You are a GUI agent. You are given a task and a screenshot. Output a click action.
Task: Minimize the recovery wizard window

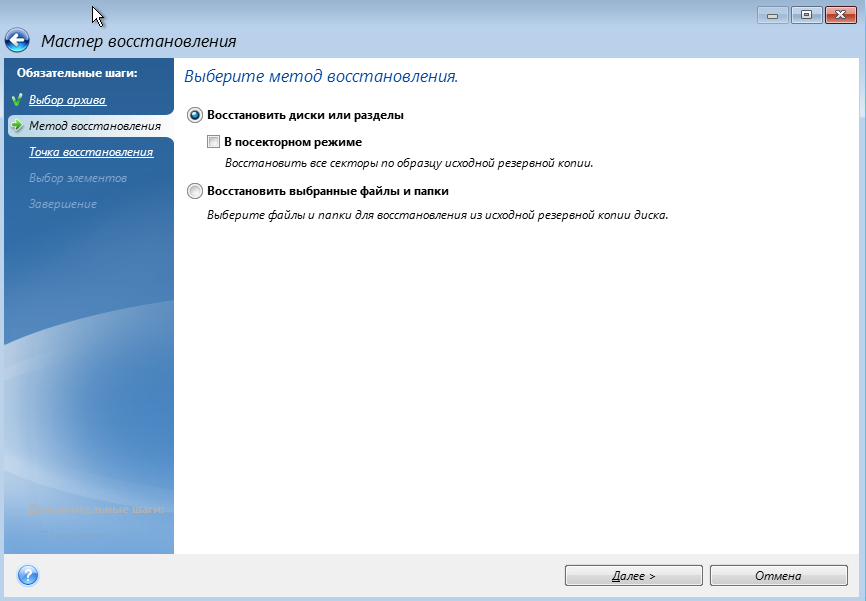(x=772, y=15)
